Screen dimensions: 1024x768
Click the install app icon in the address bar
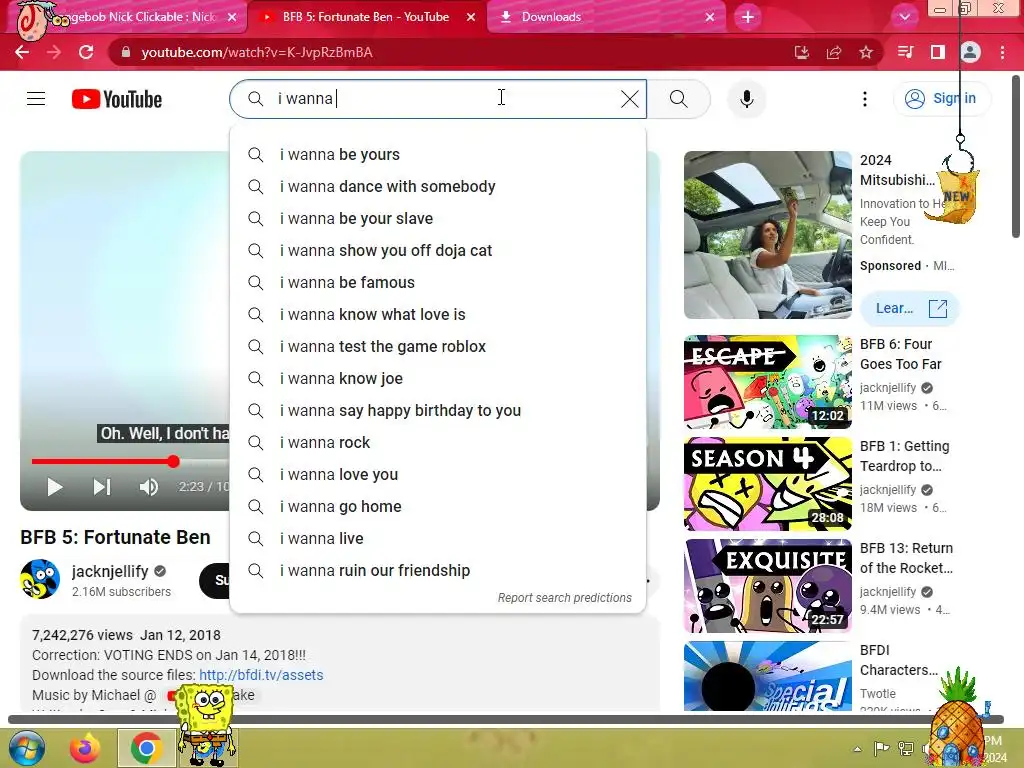pos(801,52)
